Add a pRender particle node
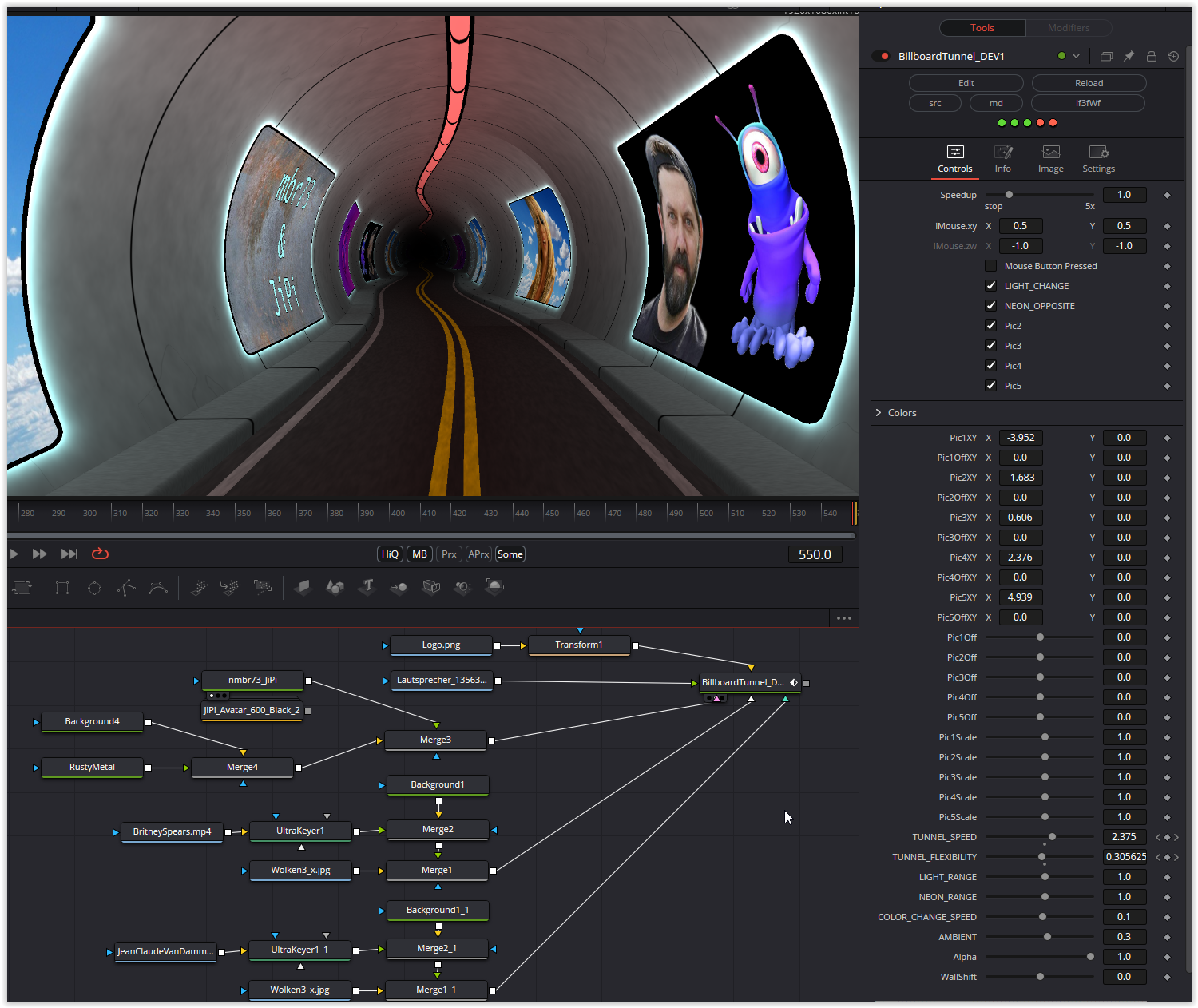The height and width of the screenshot is (1008, 1198). click(x=263, y=588)
